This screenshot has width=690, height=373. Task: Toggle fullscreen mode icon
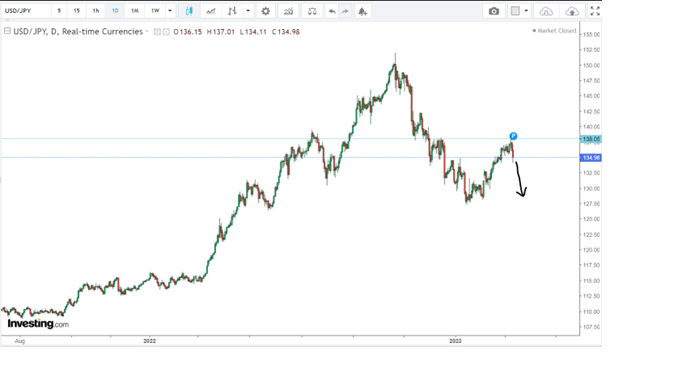595,11
